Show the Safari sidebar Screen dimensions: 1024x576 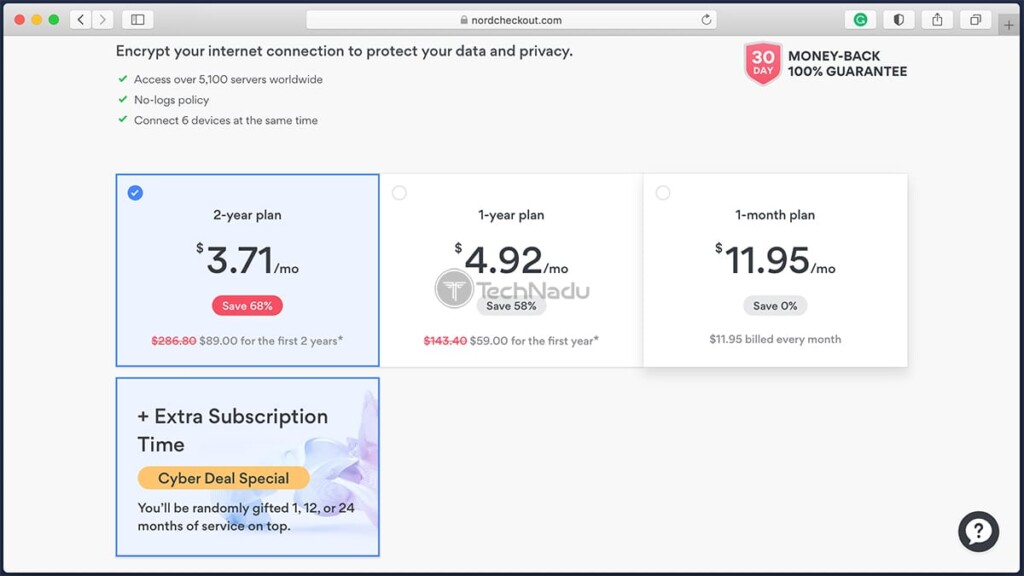[x=138, y=20]
